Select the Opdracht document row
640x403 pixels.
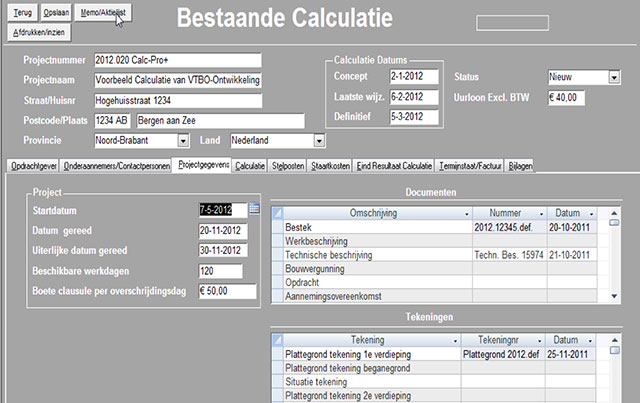click(434, 283)
